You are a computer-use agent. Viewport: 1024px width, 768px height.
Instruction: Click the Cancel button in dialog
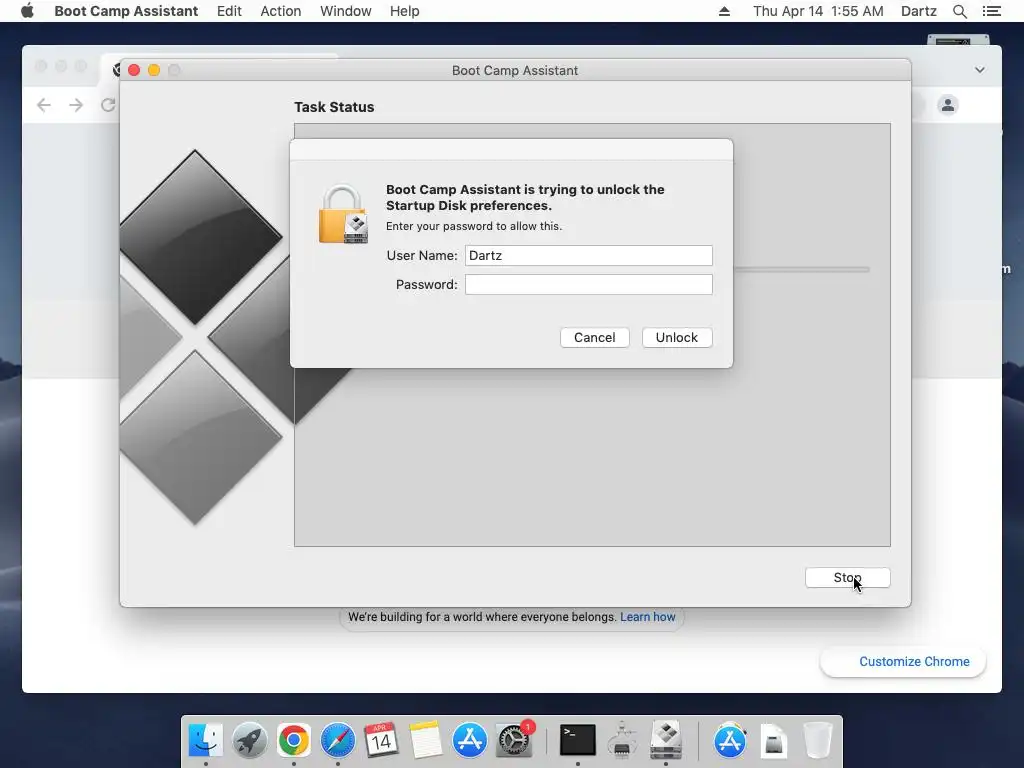[594, 338]
